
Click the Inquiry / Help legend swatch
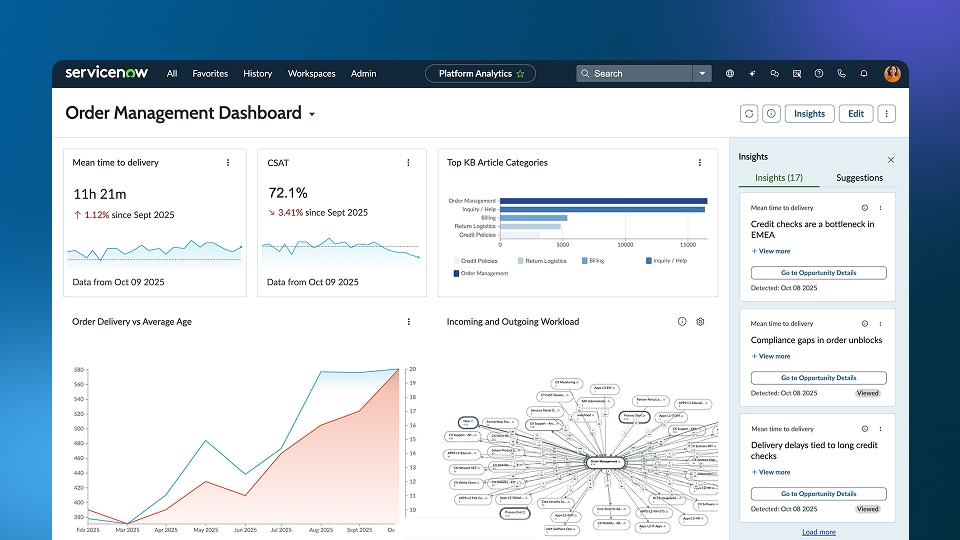pos(649,261)
